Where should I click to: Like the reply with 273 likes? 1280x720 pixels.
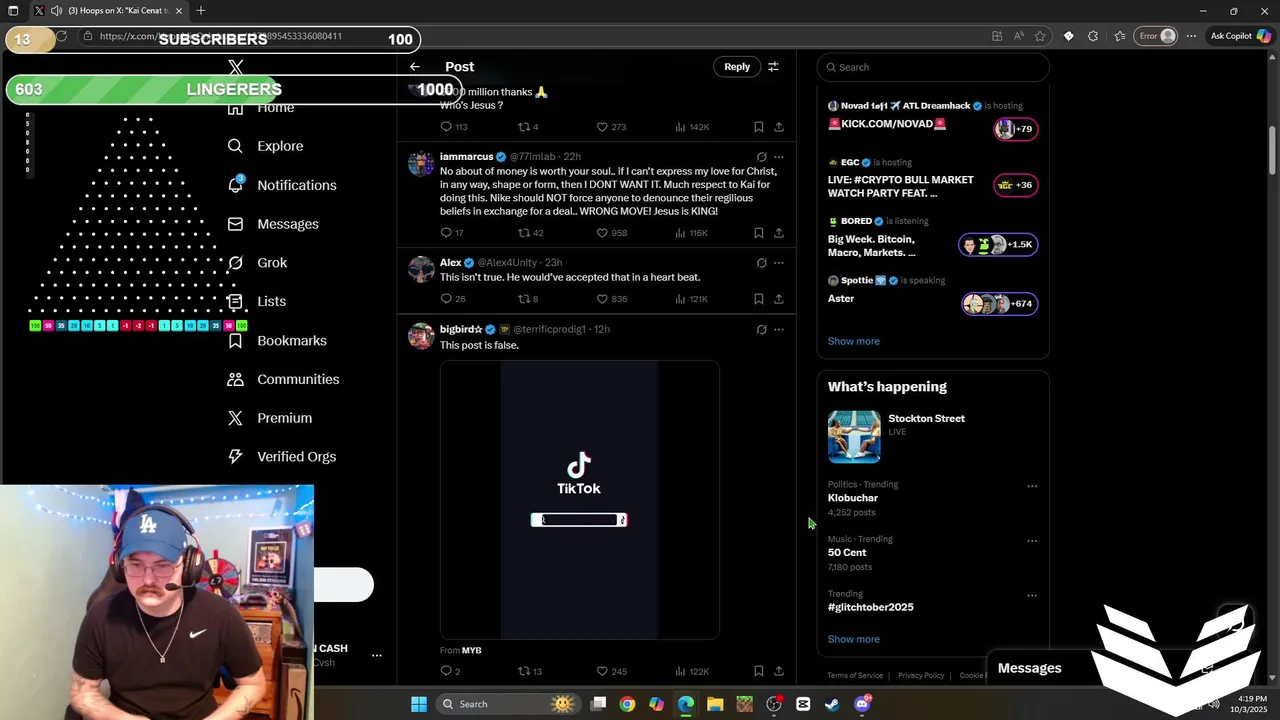pos(611,127)
